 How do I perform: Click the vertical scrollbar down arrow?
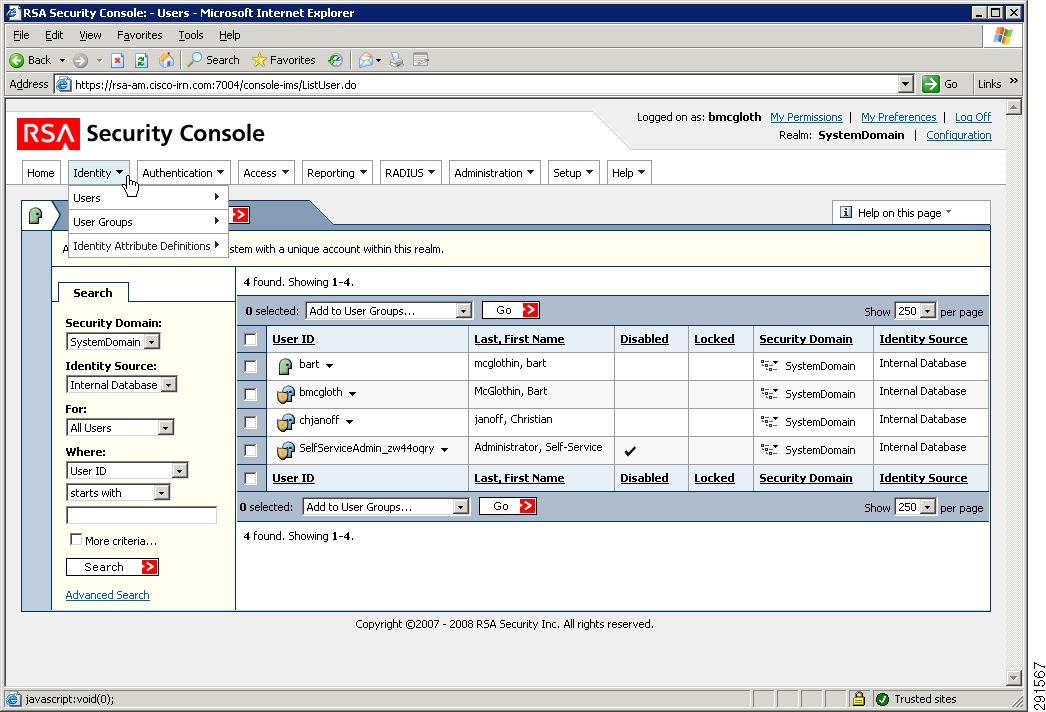point(1014,678)
